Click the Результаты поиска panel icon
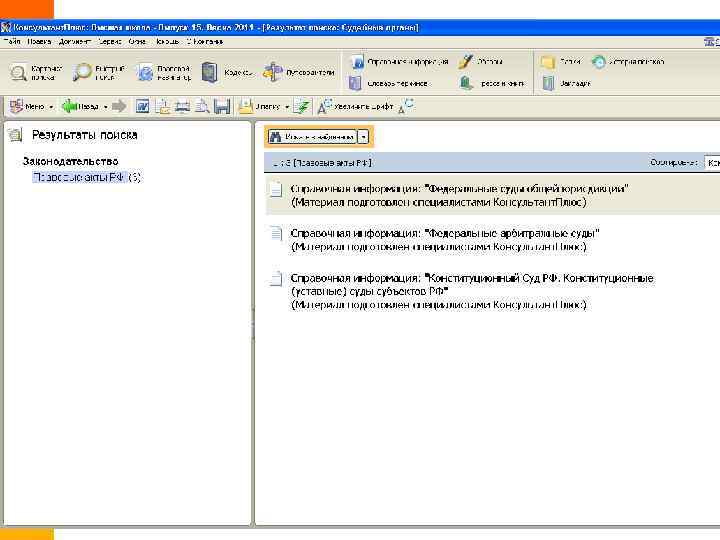The width and height of the screenshot is (720, 540). click(15, 135)
